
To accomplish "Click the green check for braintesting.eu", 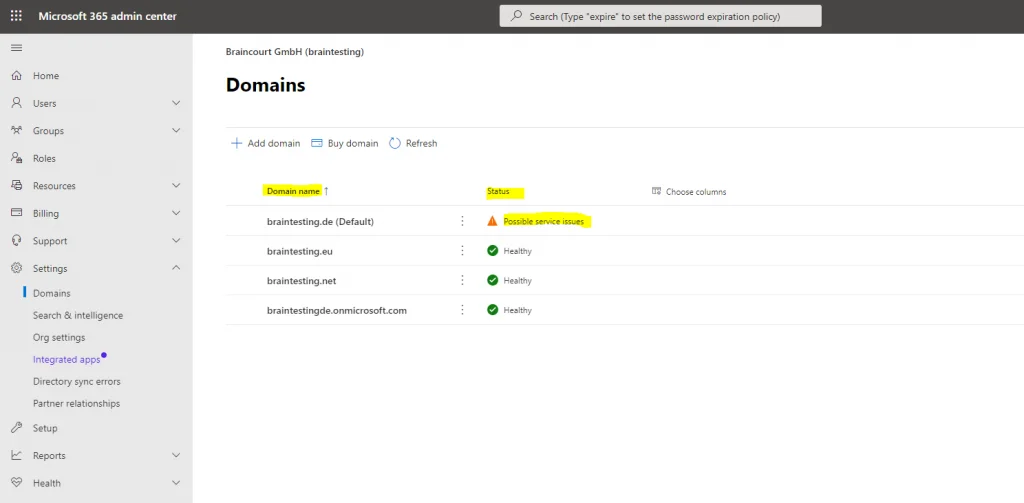I will [492, 251].
